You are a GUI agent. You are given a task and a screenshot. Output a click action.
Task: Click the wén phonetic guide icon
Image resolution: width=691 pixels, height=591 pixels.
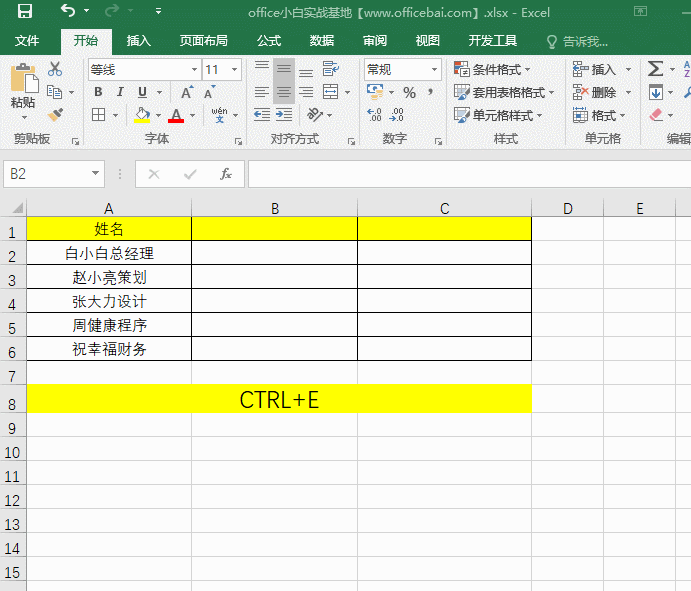[219, 115]
